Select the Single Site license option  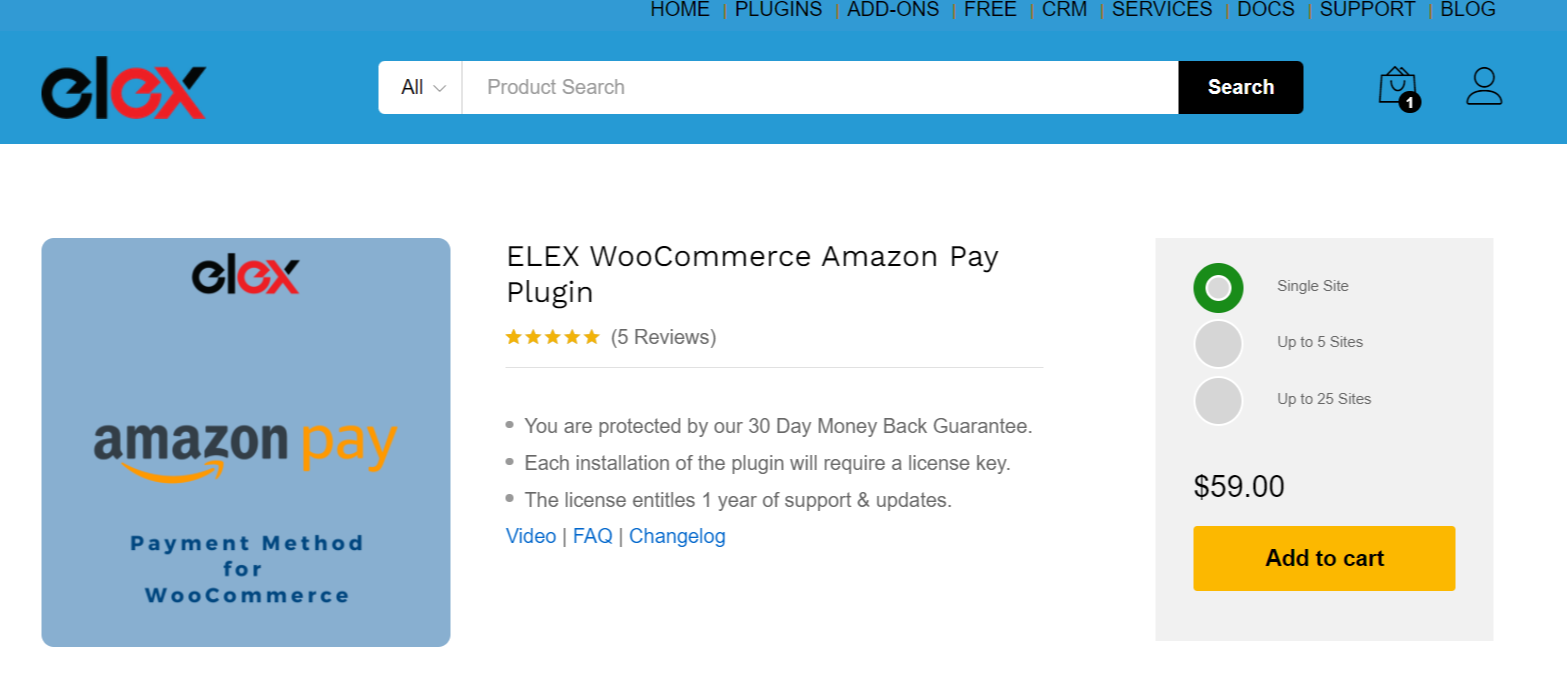(1218, 288)
